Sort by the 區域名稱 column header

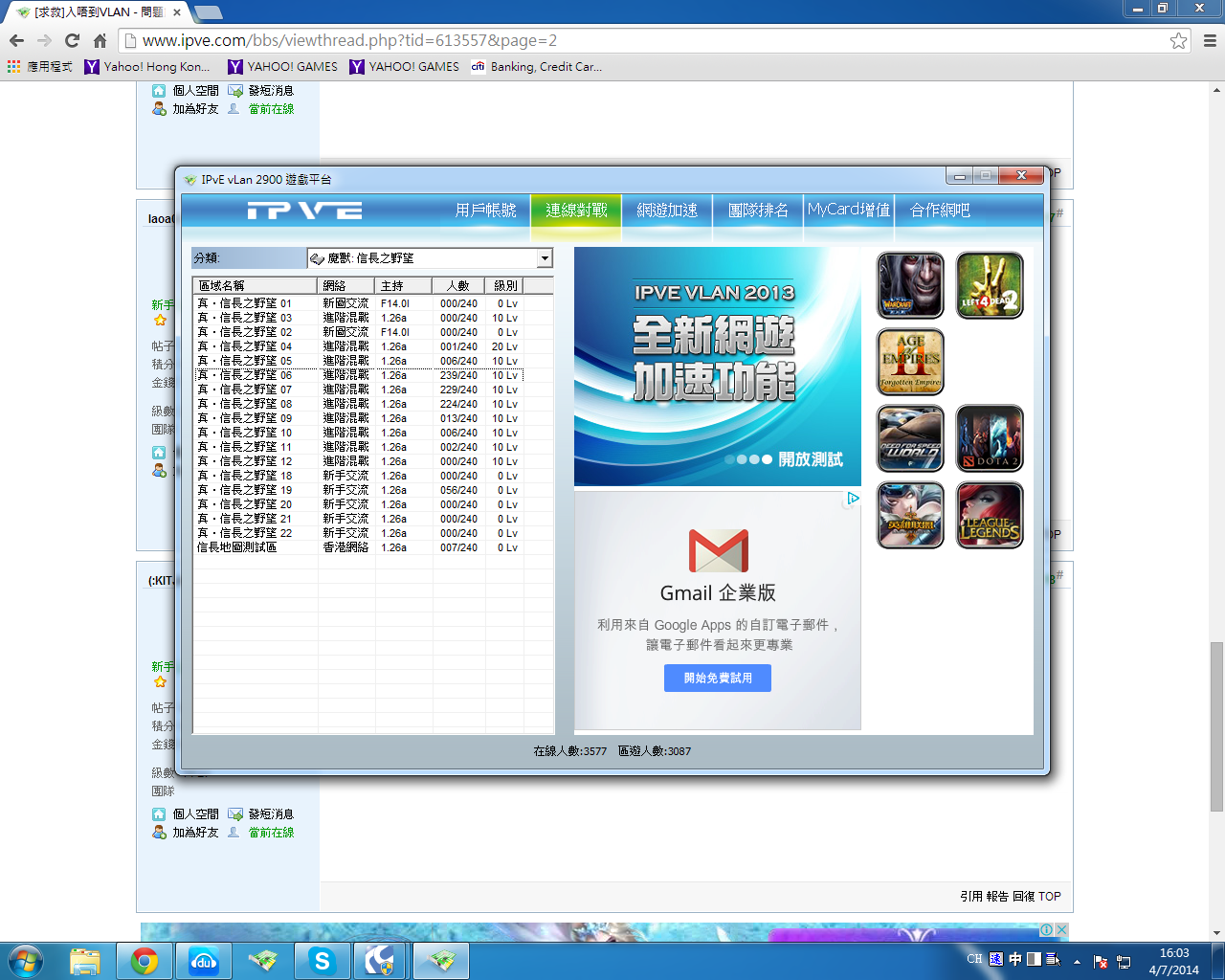coord(256,285)
